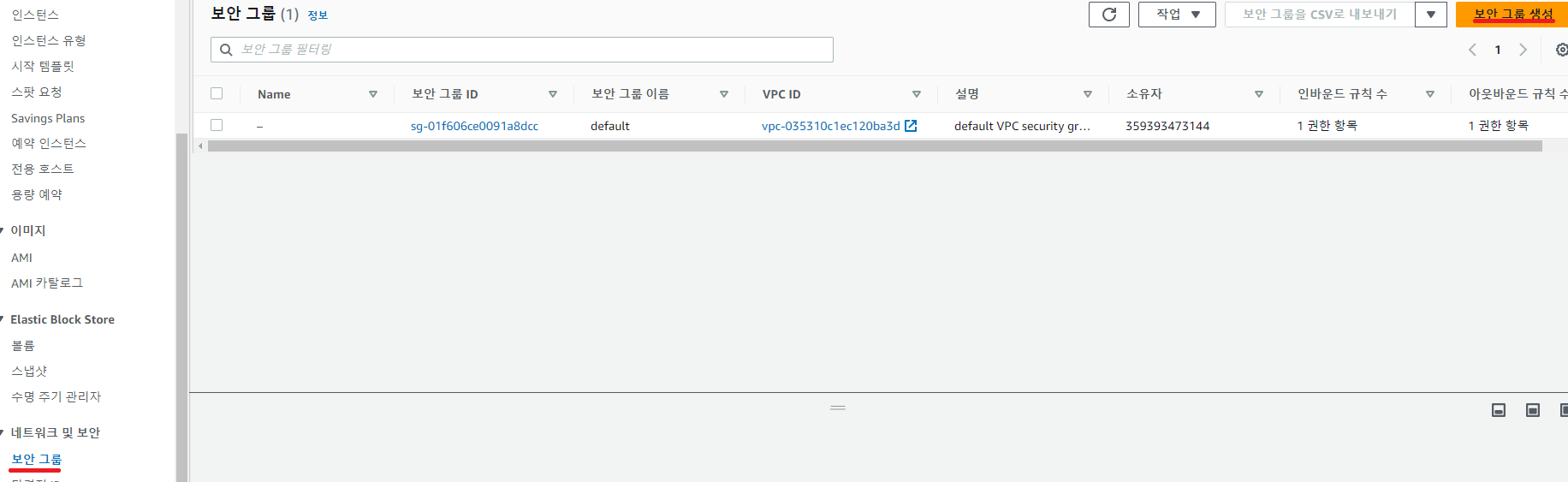The width and height of the screenshot is (1568, 482).
Task: Open table preferences gear icon
Action: pyautogui.click(x=1561, y=50)
